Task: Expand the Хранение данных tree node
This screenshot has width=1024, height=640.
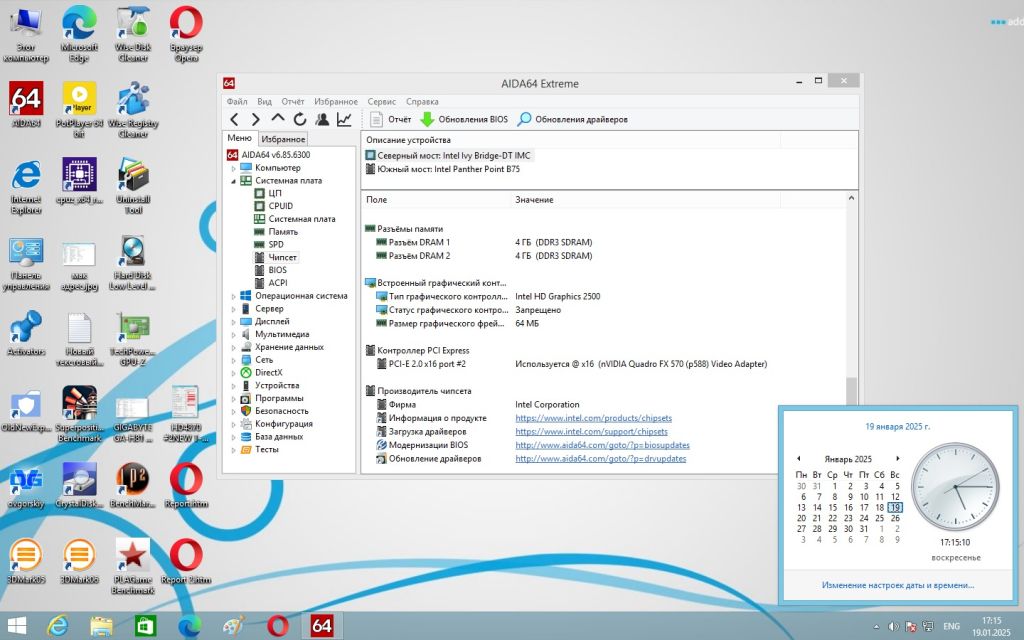Action: tap(234, 347)
